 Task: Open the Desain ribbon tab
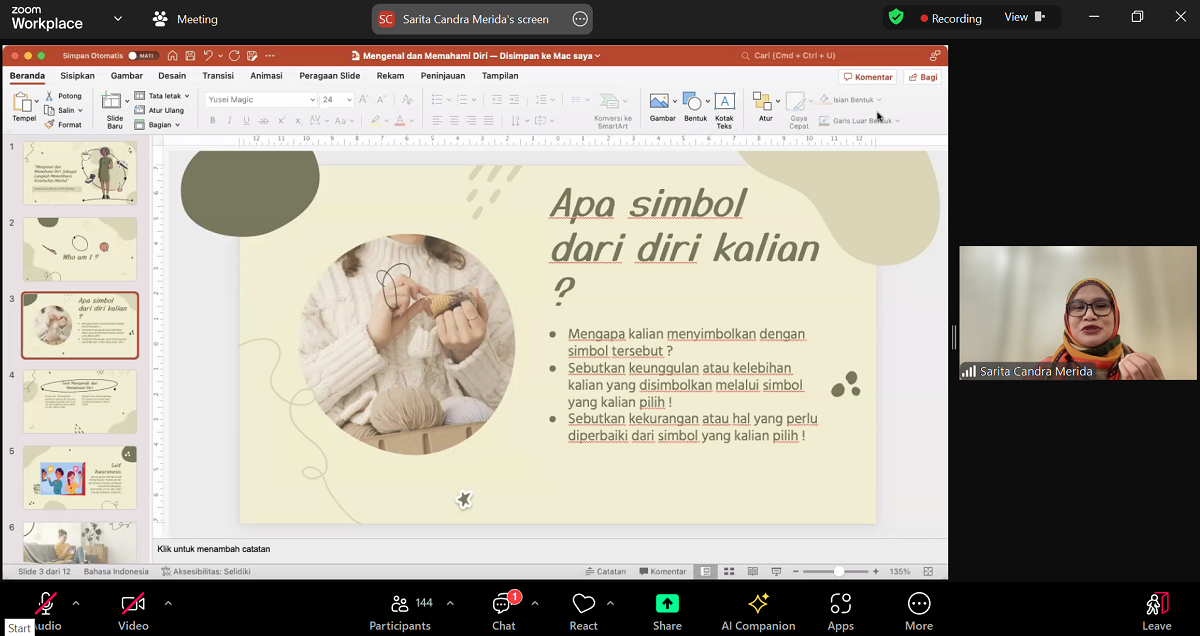172,76
